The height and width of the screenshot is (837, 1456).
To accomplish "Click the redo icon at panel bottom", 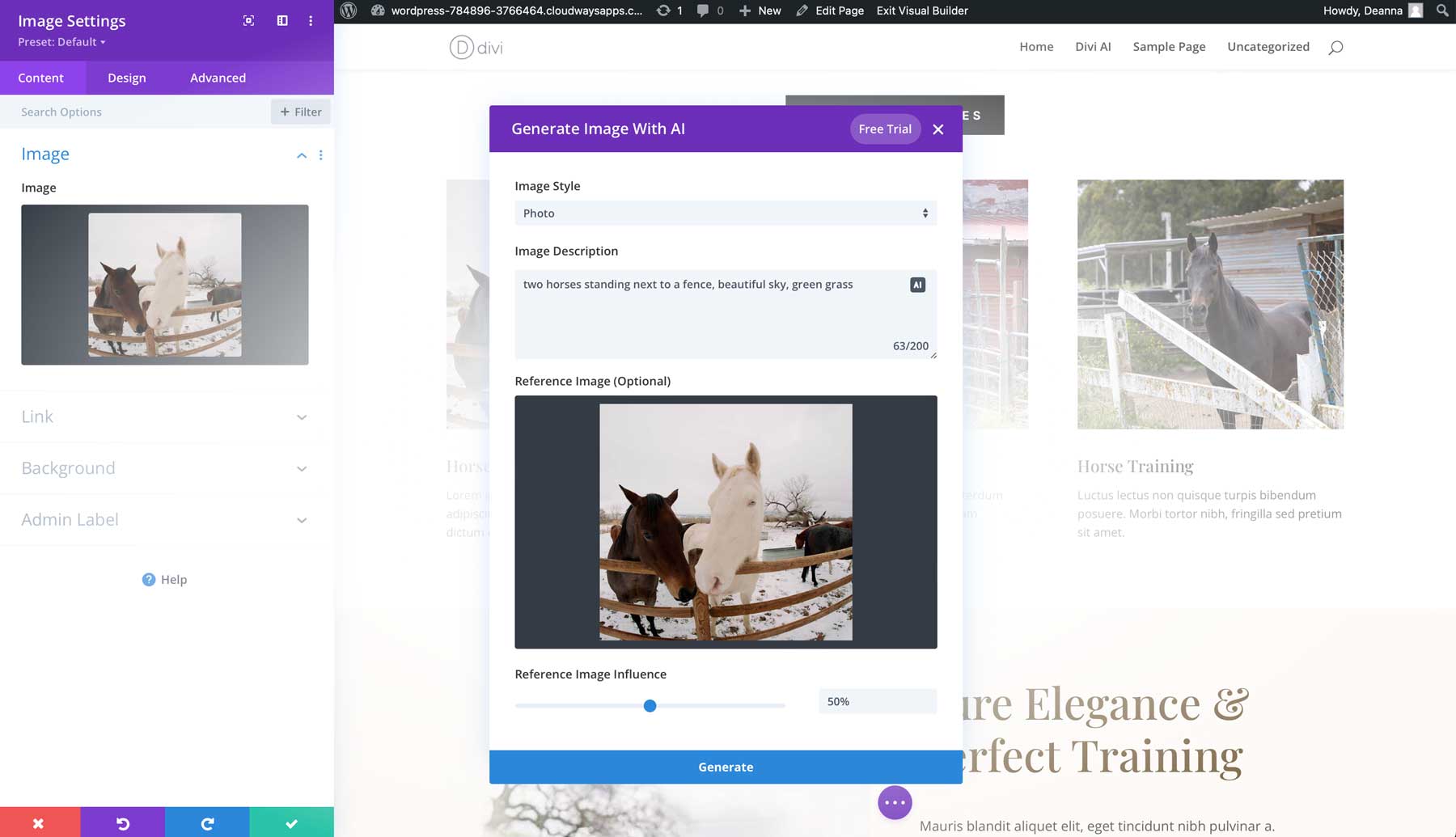I will pyautogui.click(x=208, y=822).
